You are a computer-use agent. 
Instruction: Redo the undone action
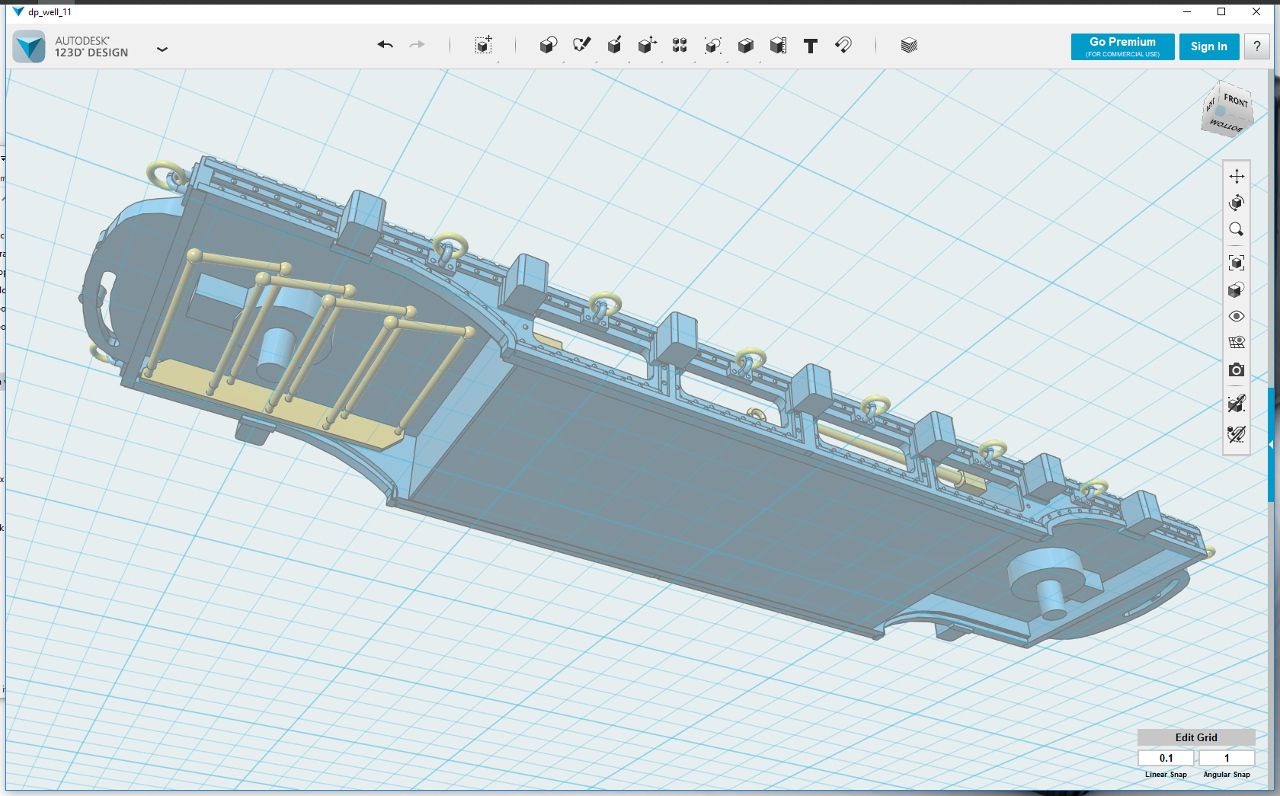pos(417,45)
